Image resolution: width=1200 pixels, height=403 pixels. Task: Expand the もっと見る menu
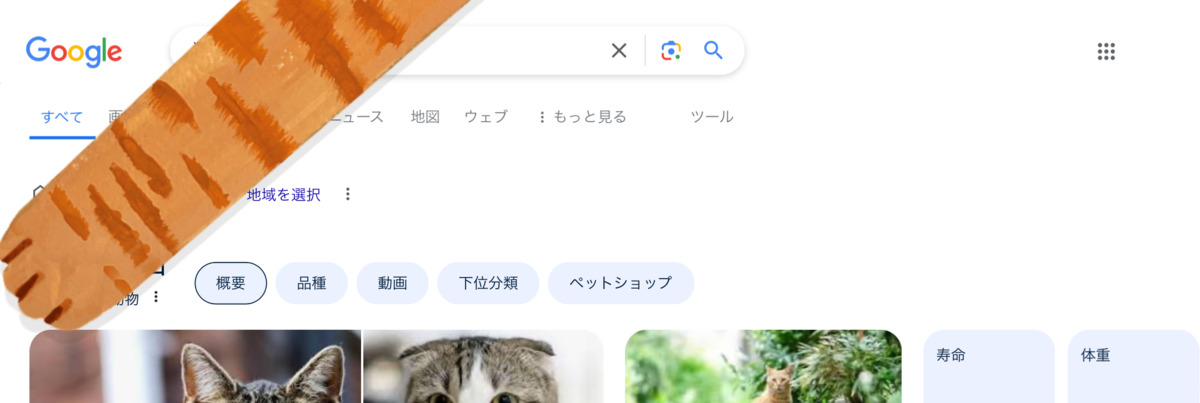point(582,117)
